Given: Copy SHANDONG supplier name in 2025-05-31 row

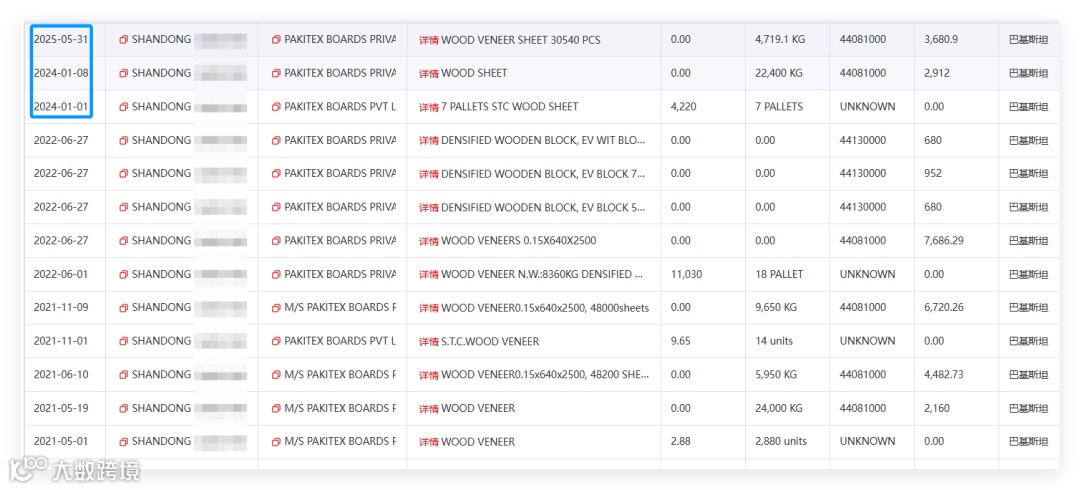Looking at the screenshot, I should 124,40.
